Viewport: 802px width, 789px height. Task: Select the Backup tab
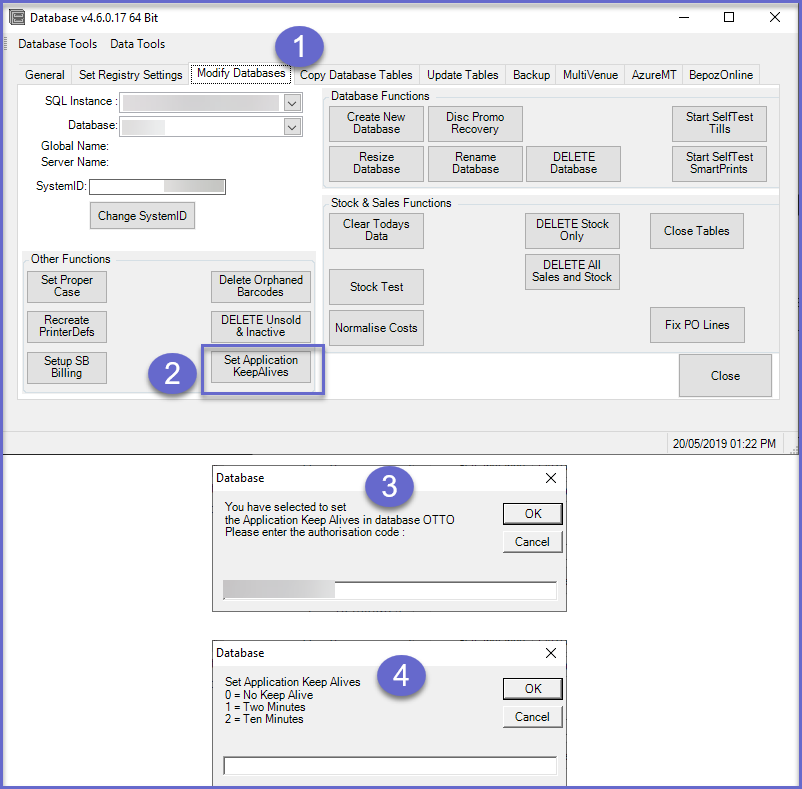coord(531,75)
